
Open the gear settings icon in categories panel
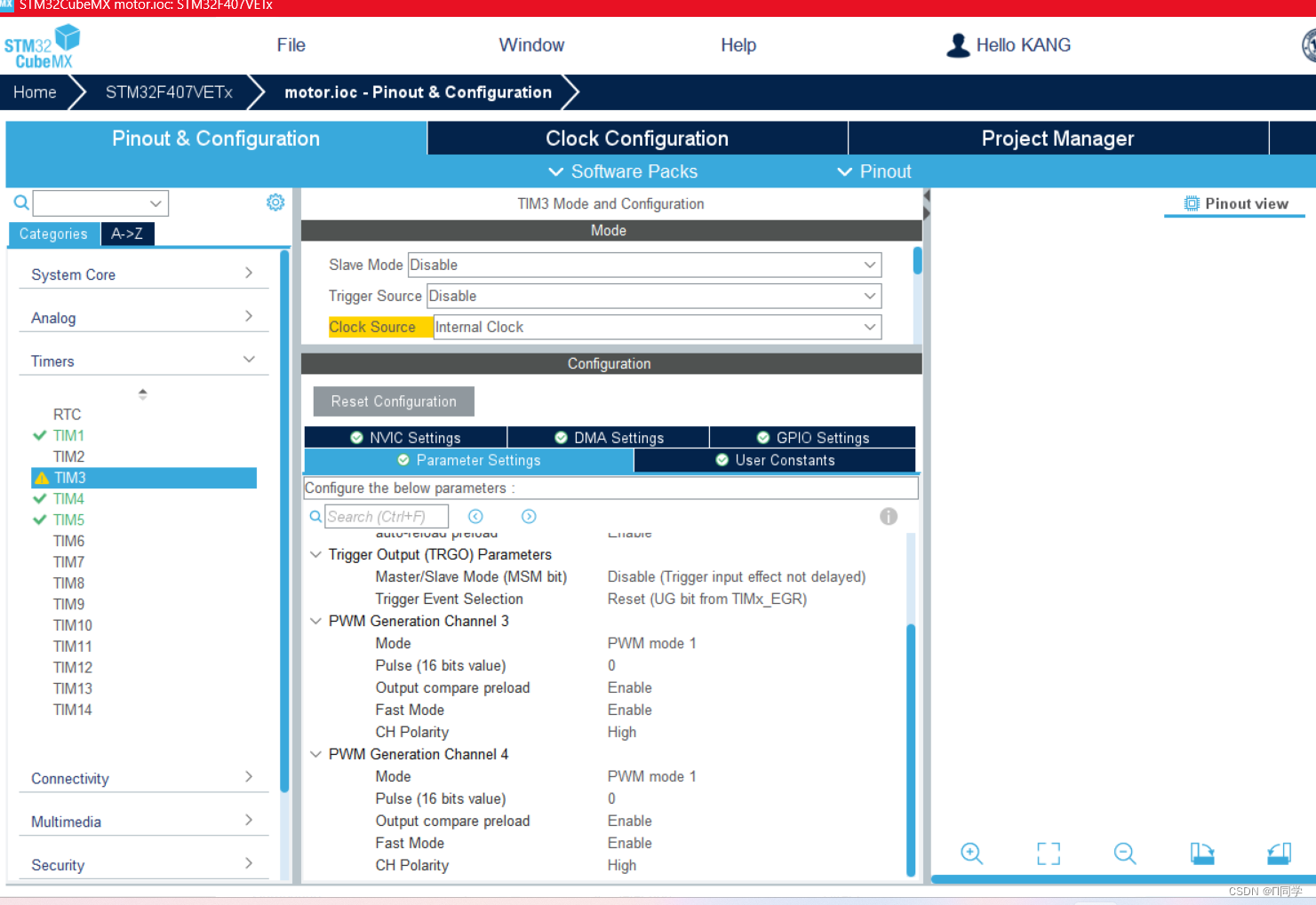(x=275, y=202)
